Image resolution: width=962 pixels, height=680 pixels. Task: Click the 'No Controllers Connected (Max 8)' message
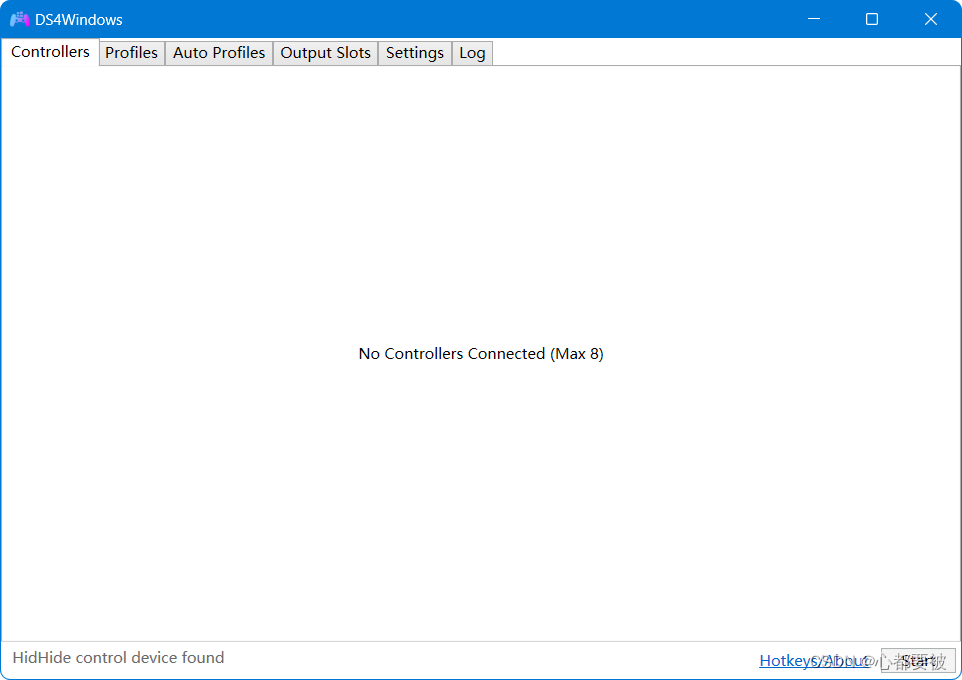[x=481, y=354]
